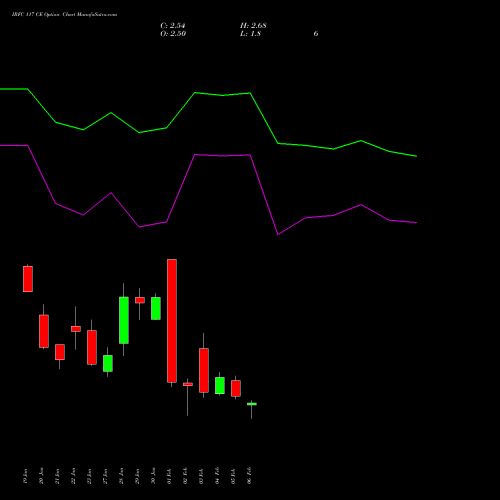This screenshot has height=500, width=500.
Task: Select the 04 Feb date label
Action: click(x=218, y=475)
